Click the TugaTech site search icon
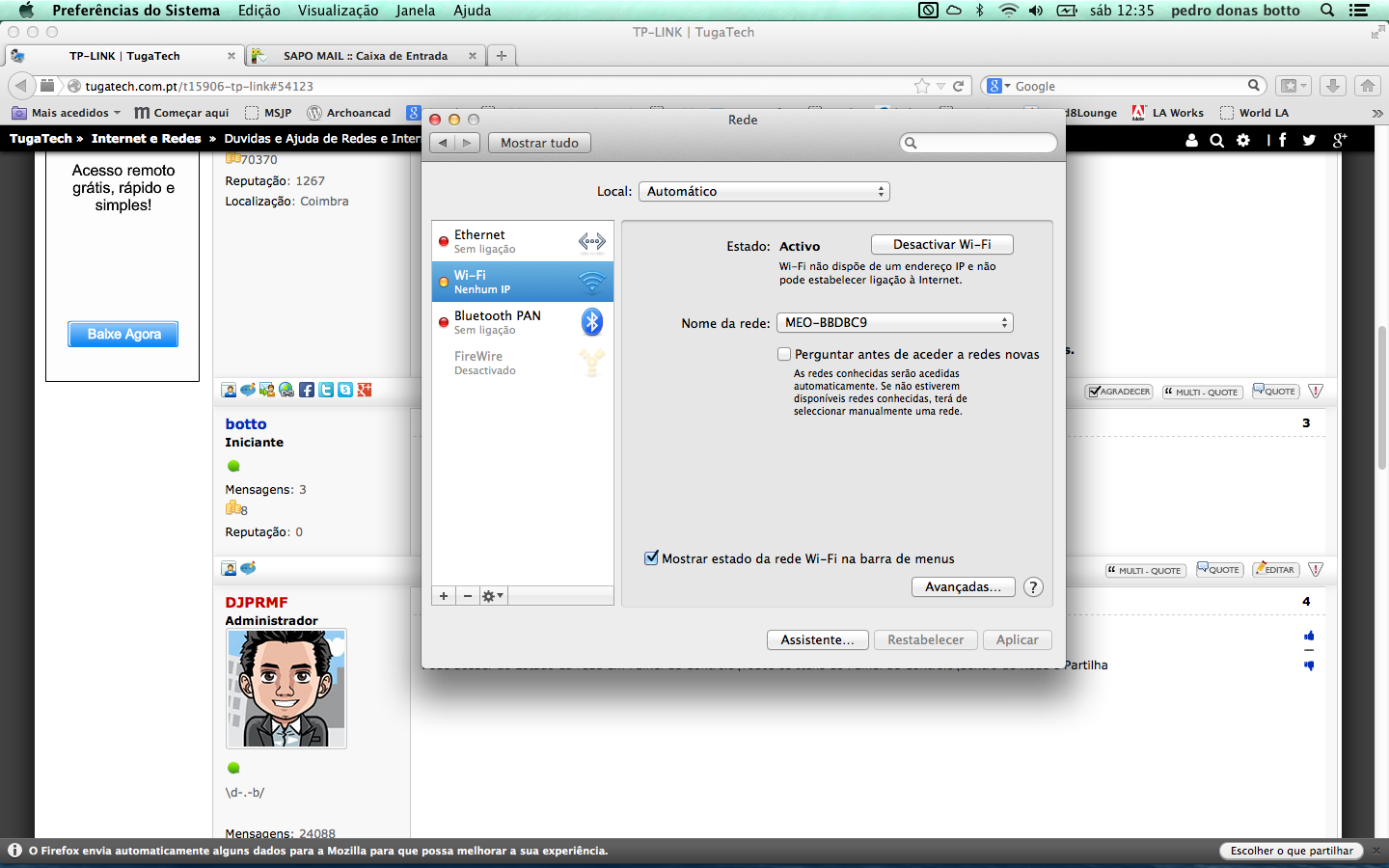 coord(1217,140)
